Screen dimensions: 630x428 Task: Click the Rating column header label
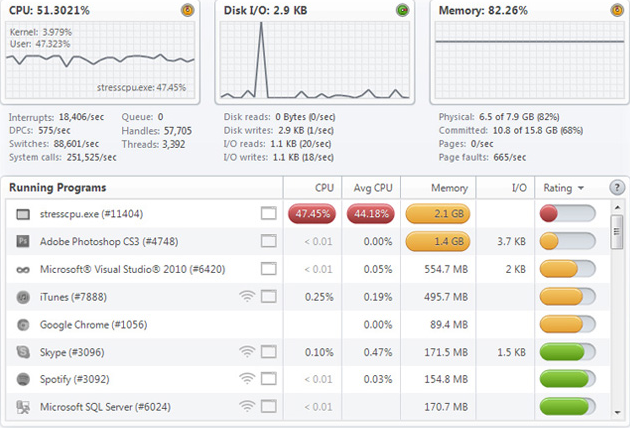[558, 188]
